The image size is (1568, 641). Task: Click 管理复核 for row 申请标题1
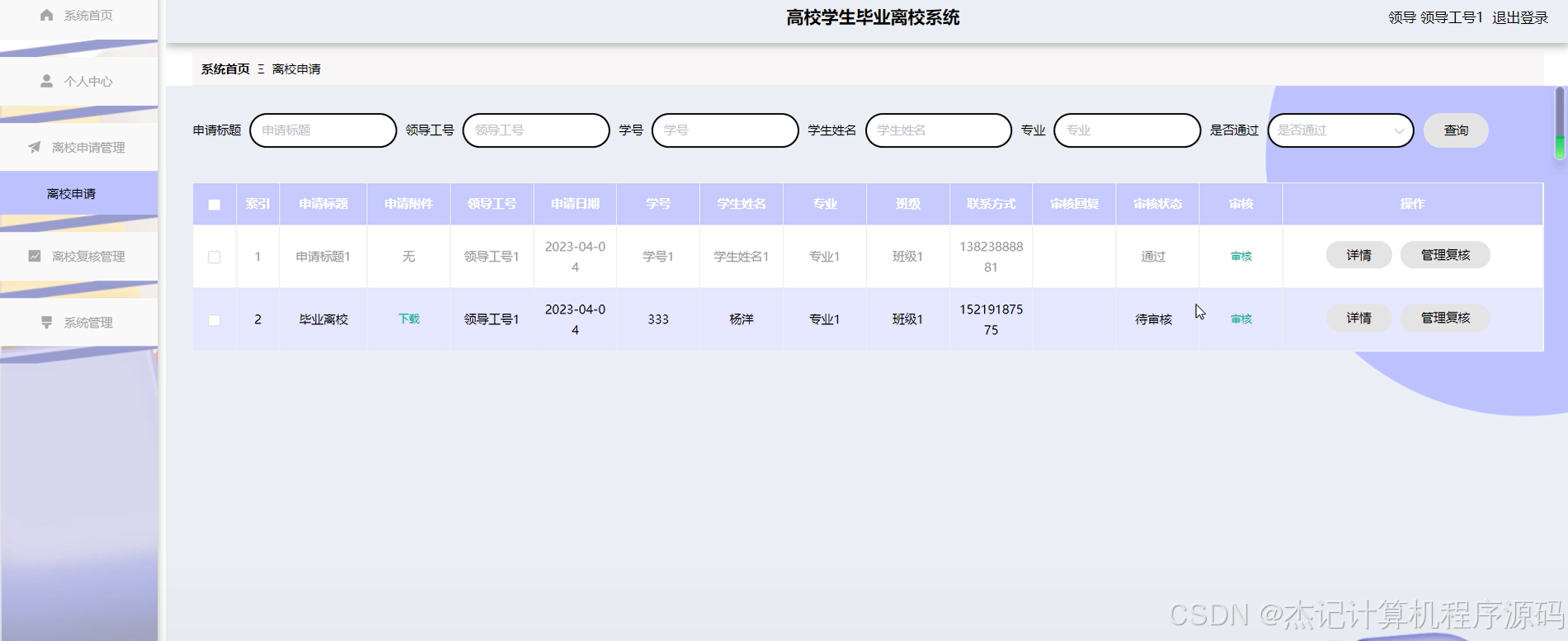pyautogui.click(x=1445, y=255)
